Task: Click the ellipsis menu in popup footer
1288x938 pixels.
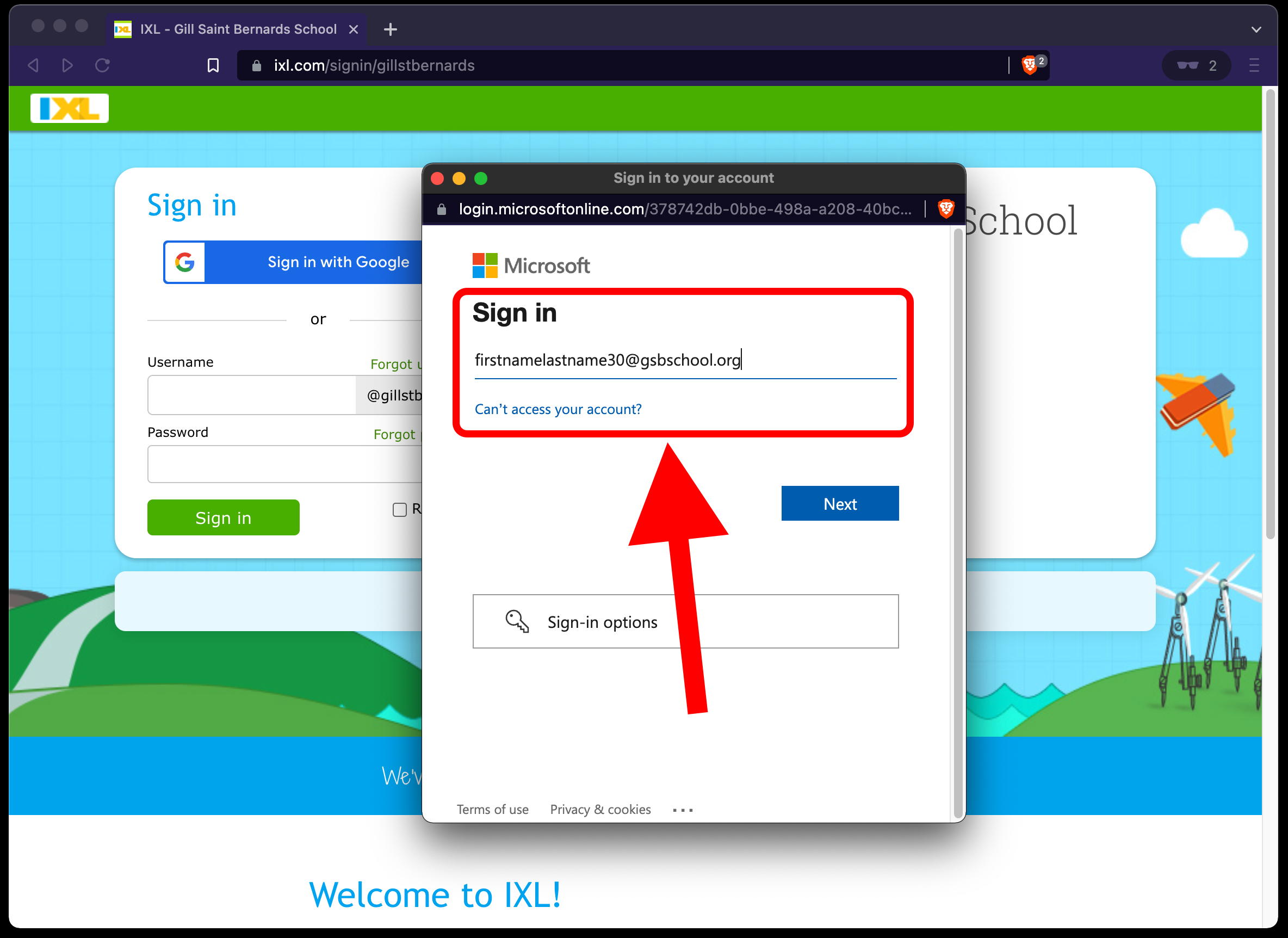Action: 683,809
